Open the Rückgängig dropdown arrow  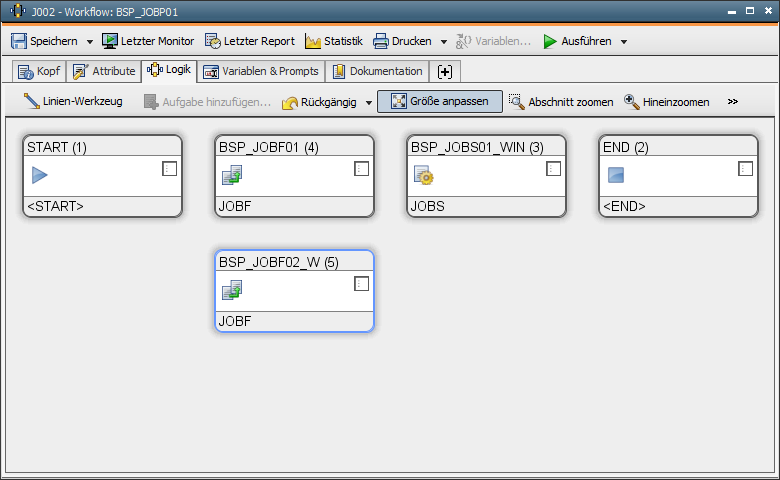[368, 102]
